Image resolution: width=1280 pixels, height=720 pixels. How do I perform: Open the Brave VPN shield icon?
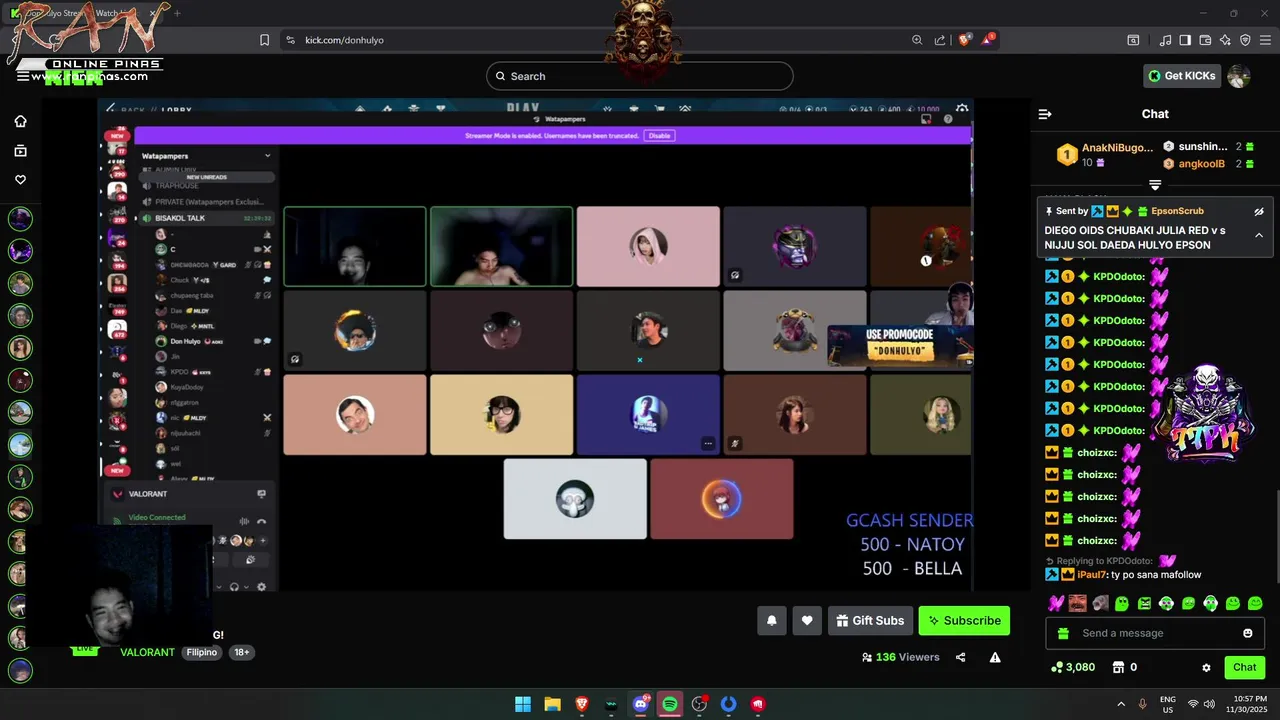coord(1245,40)
